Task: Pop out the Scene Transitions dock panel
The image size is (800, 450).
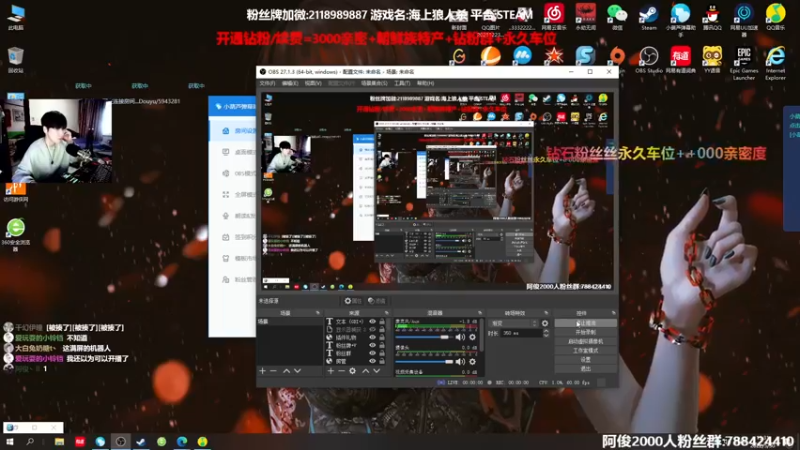Action: [546, 313]
